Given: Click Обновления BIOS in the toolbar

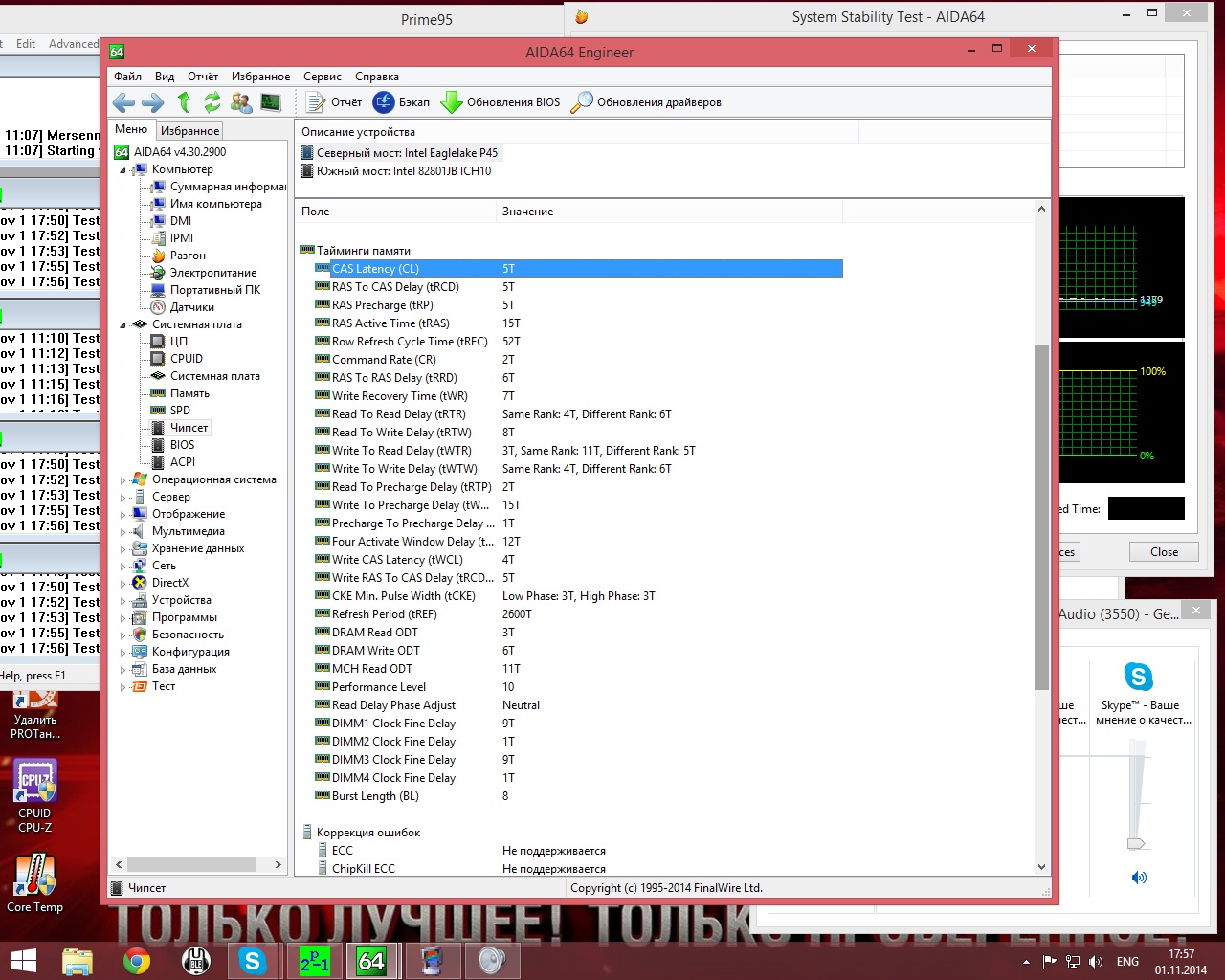Looking at the screenshot, I should click(501, 102).
